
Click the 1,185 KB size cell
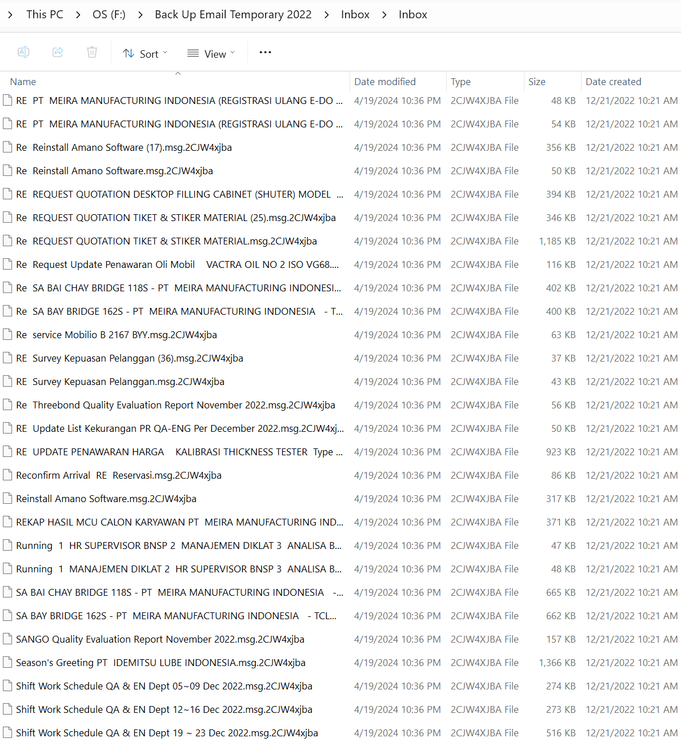coord(557,241)
